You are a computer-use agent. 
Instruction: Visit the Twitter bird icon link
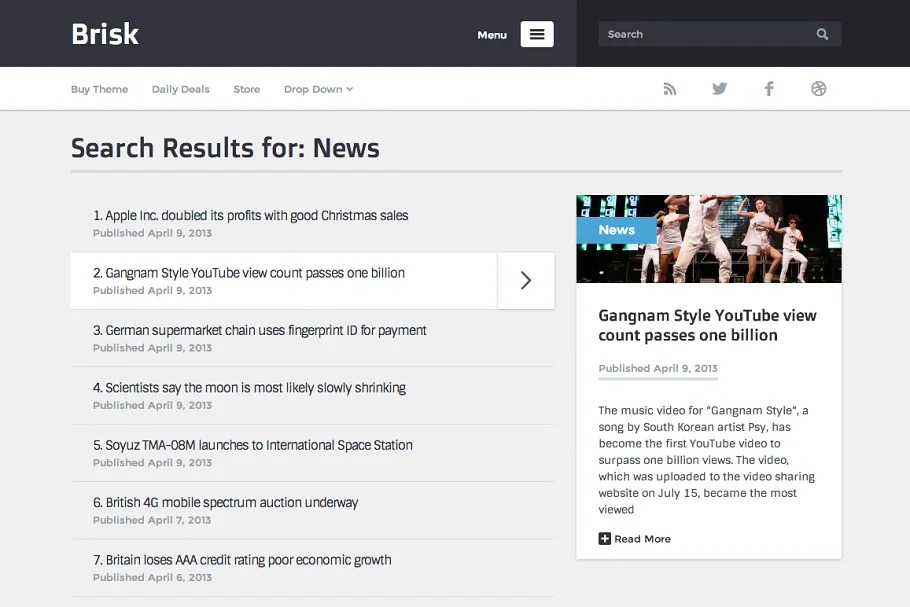pos(719,89)
